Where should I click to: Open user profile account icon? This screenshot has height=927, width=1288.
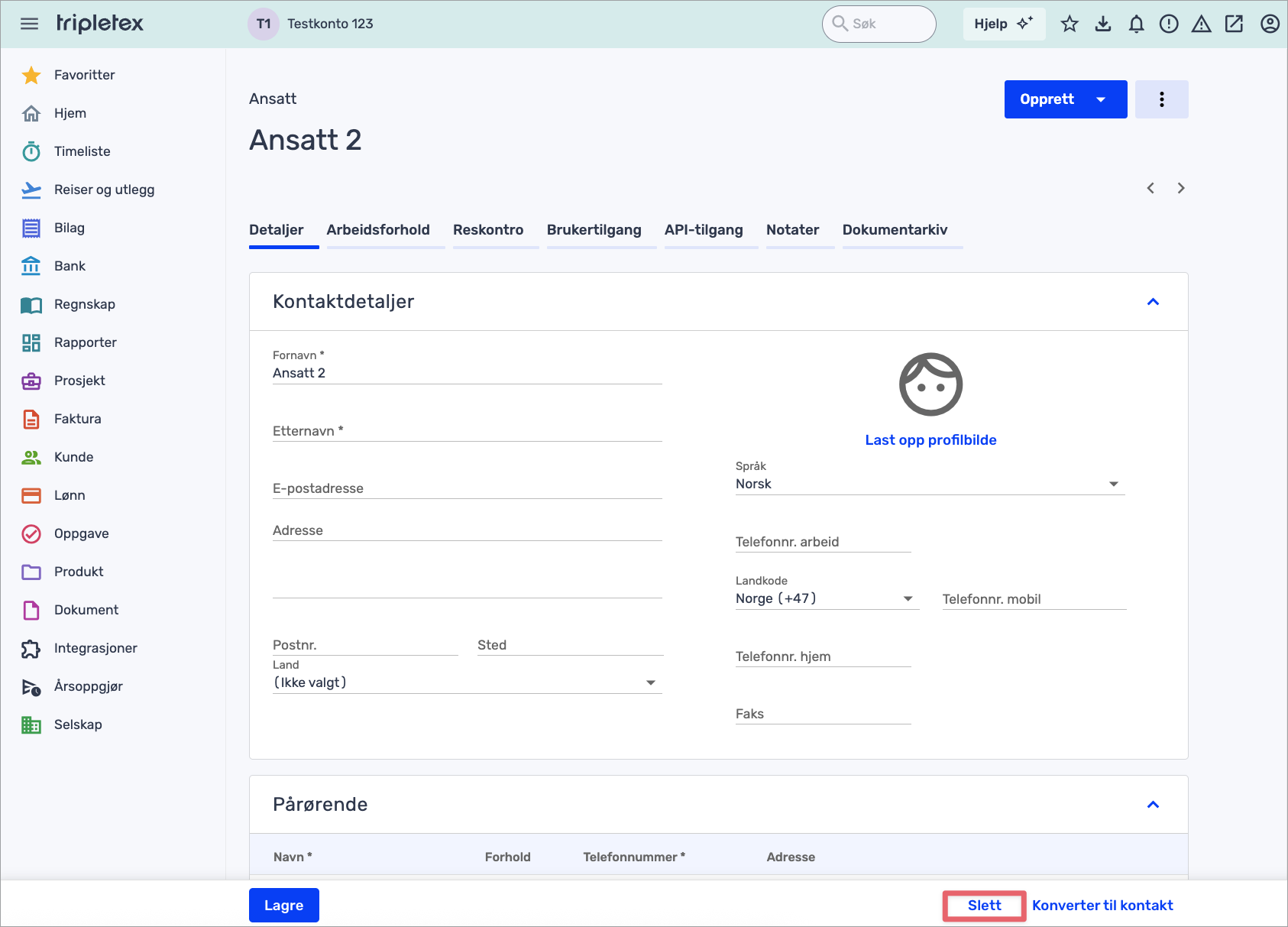point(1270,24)
